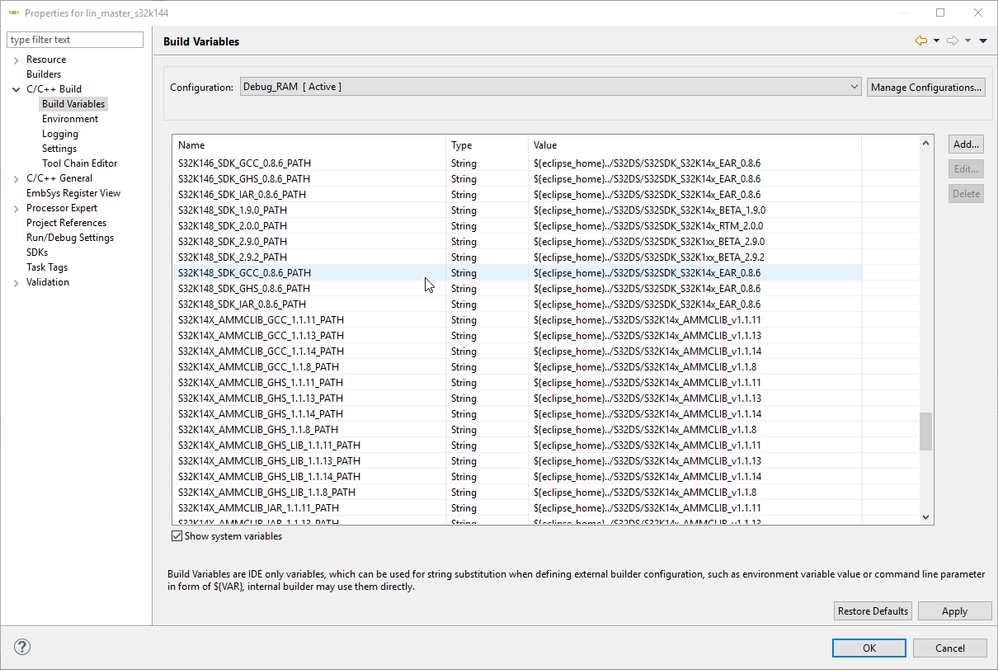Sort by the Name column header

(309, 145)
